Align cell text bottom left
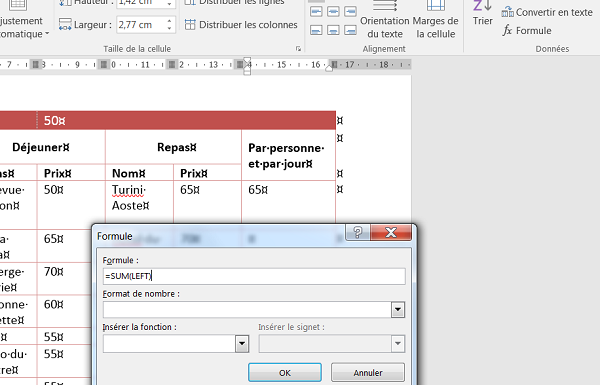 pos(316,30)
